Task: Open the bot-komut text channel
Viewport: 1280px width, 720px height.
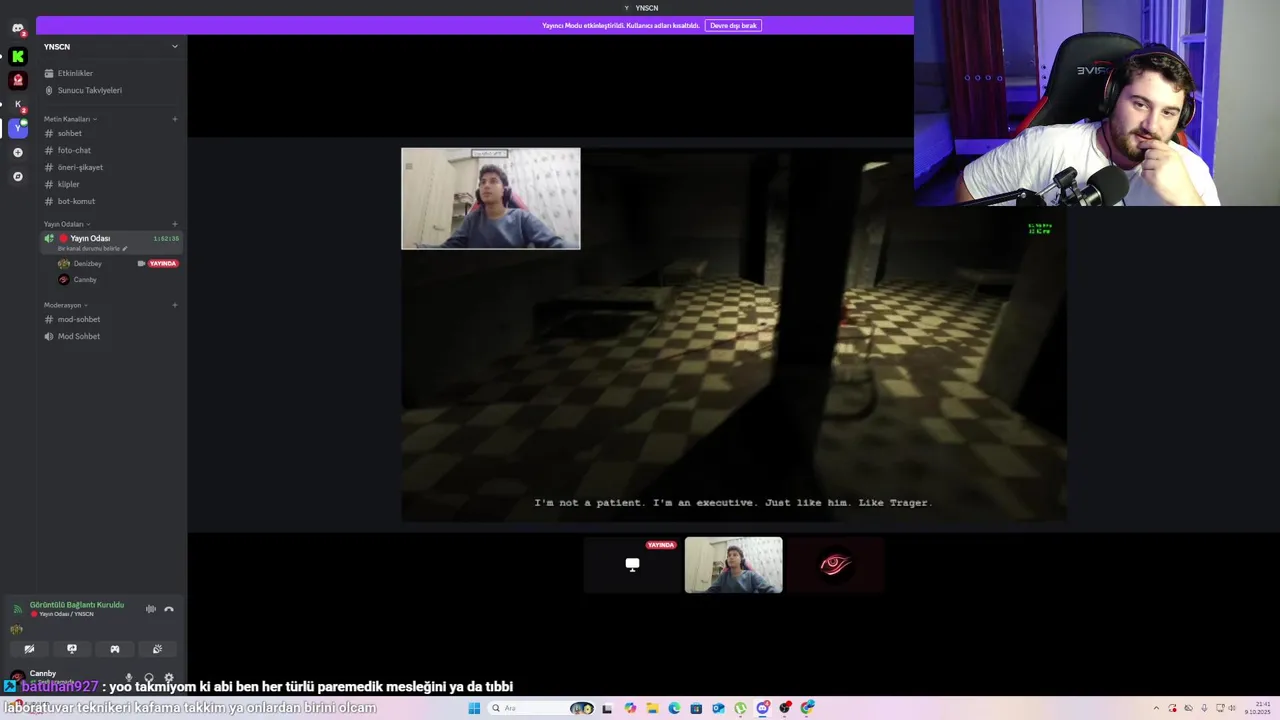Action: [76, 201]
